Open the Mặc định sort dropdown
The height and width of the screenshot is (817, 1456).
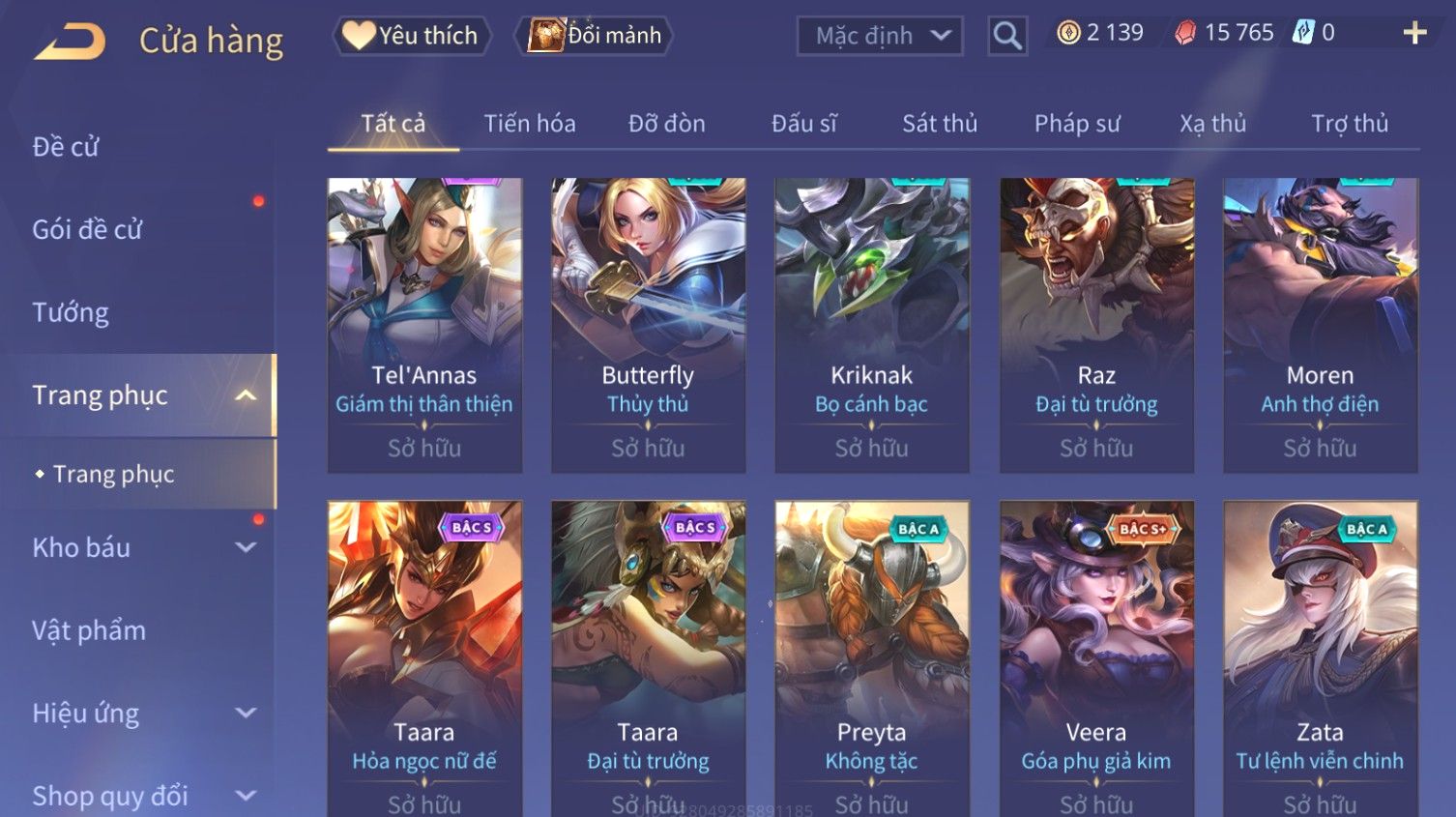point(880,36)
